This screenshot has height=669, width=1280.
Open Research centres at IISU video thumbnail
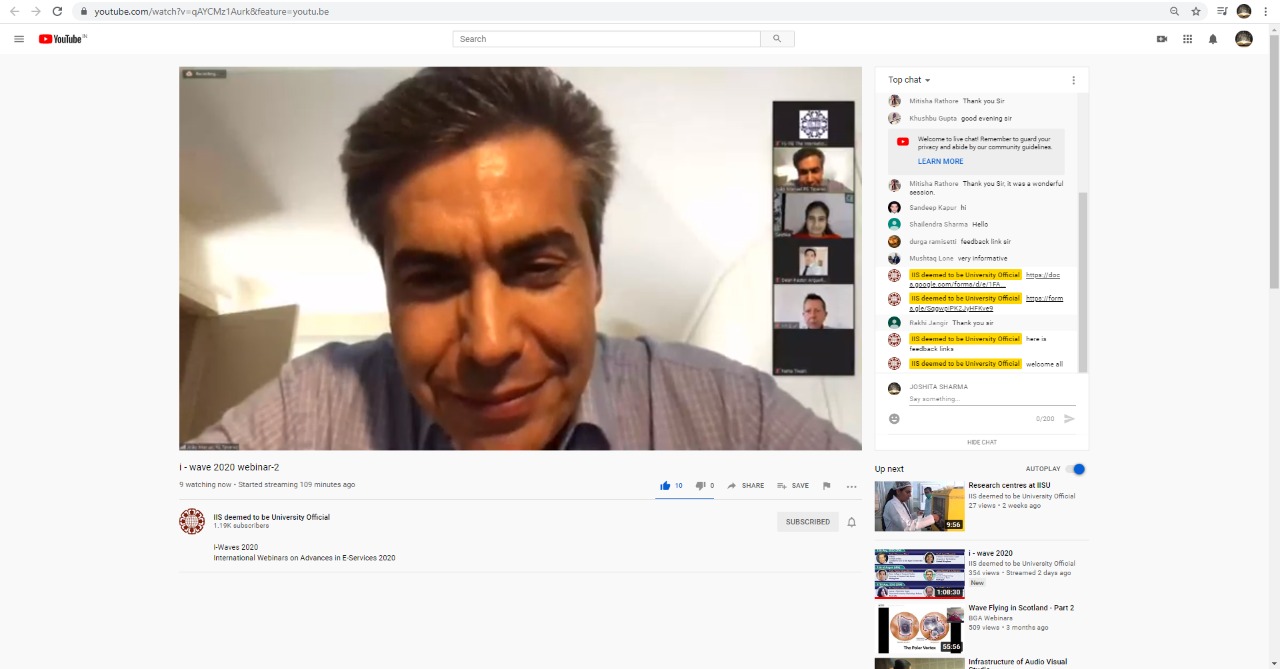919,506
